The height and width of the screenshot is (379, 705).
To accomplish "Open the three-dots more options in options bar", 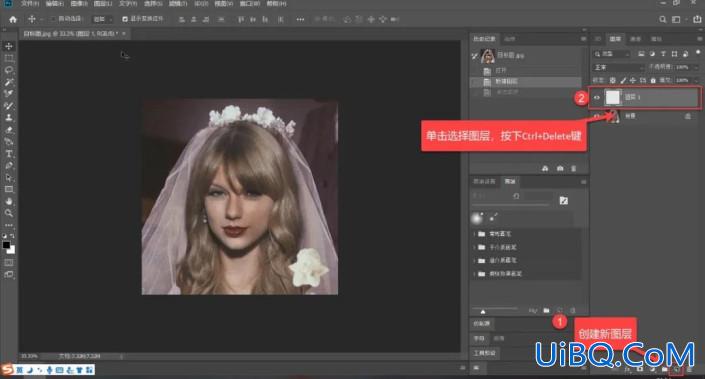I will [300, 19].
